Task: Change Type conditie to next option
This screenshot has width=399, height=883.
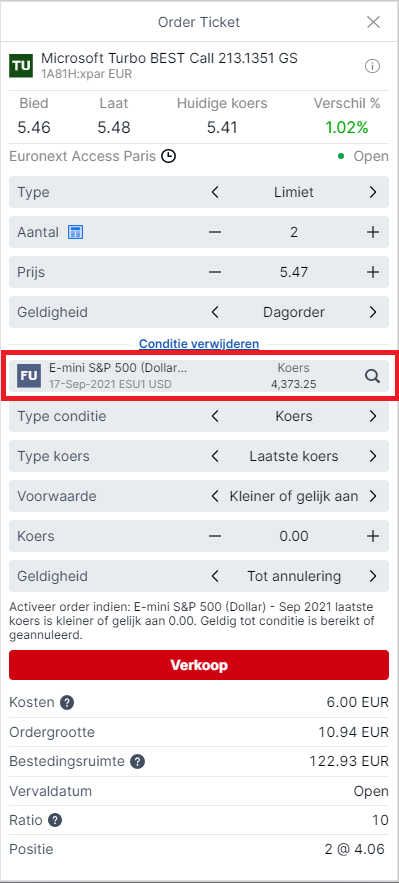Action: pyautogui.click(x=373, y=416)
